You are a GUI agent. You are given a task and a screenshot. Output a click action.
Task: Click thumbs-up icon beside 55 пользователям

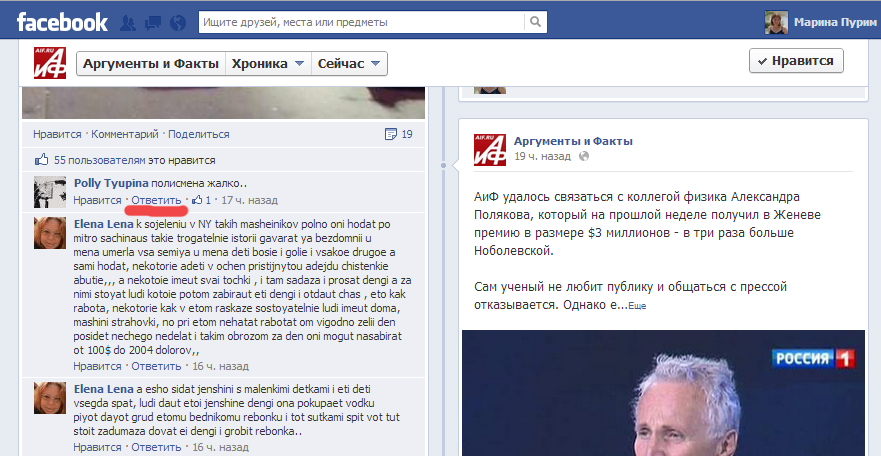pos(41,159)
